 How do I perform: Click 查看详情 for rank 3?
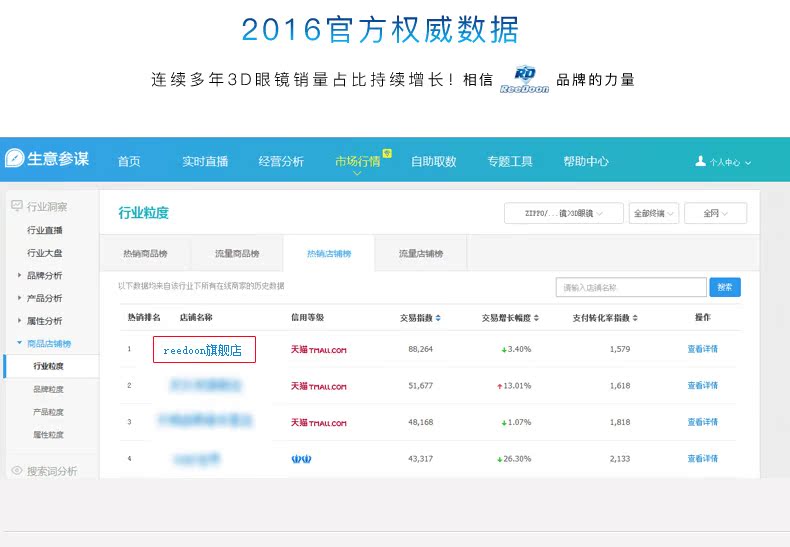702,422
